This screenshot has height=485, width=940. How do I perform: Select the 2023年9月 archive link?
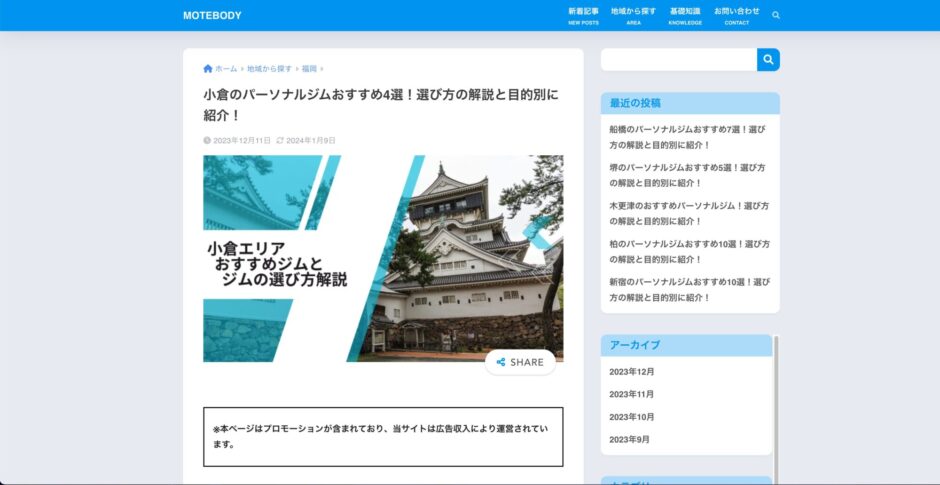tap(629, 440)
